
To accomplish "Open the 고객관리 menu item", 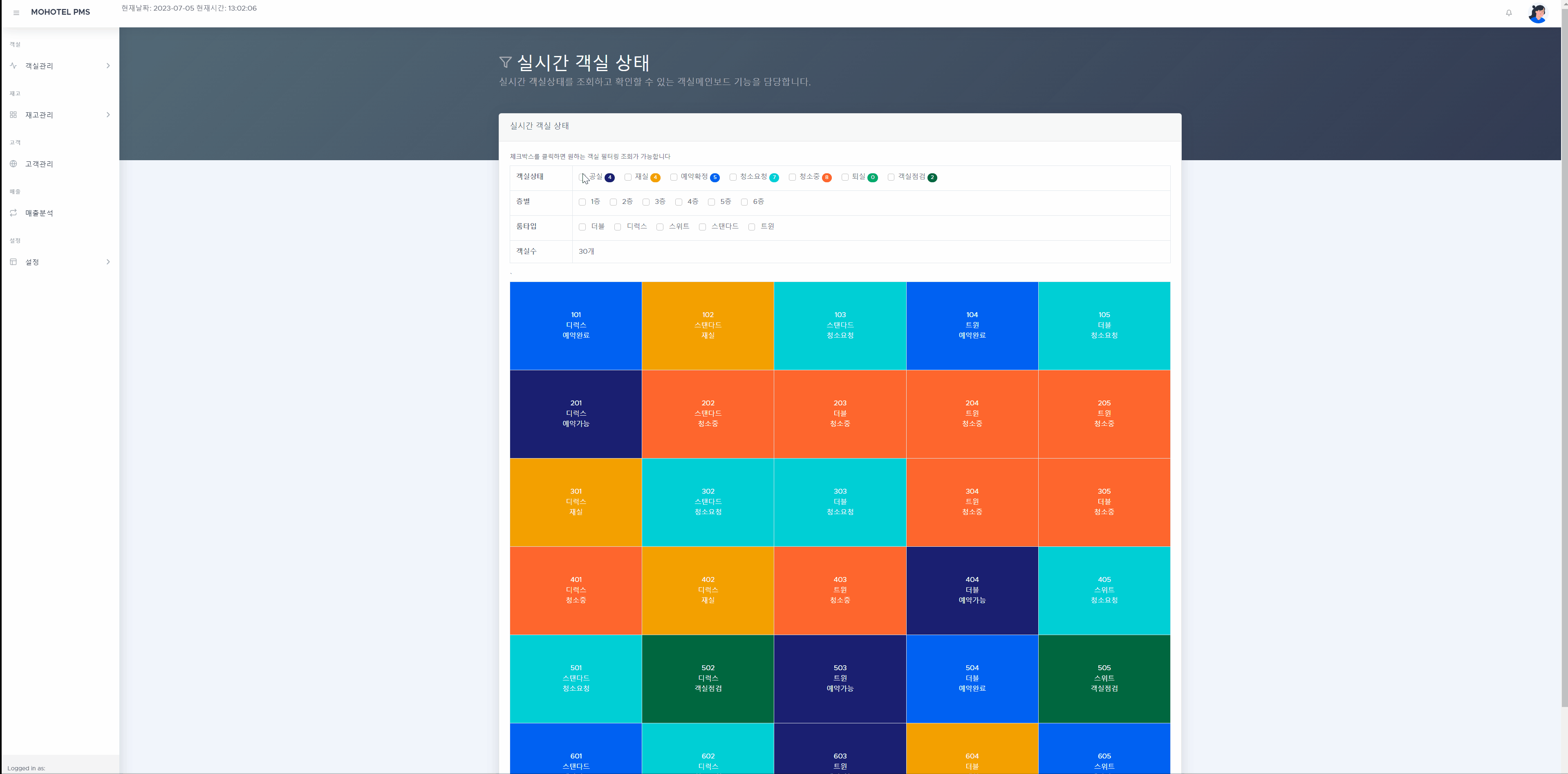I will (x=39, y=164).
